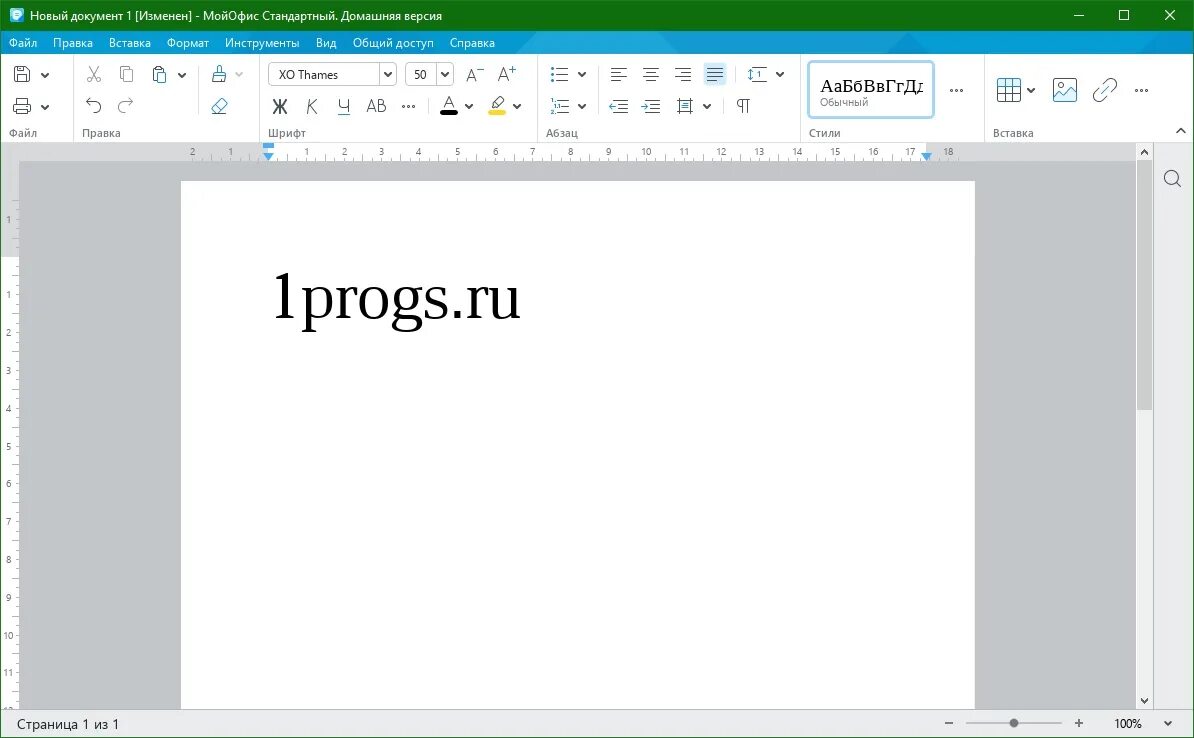The height and width of the screenshot is (738, 1194).
Task: Toggle center text alignment
Action: click(x=651, y=74)
